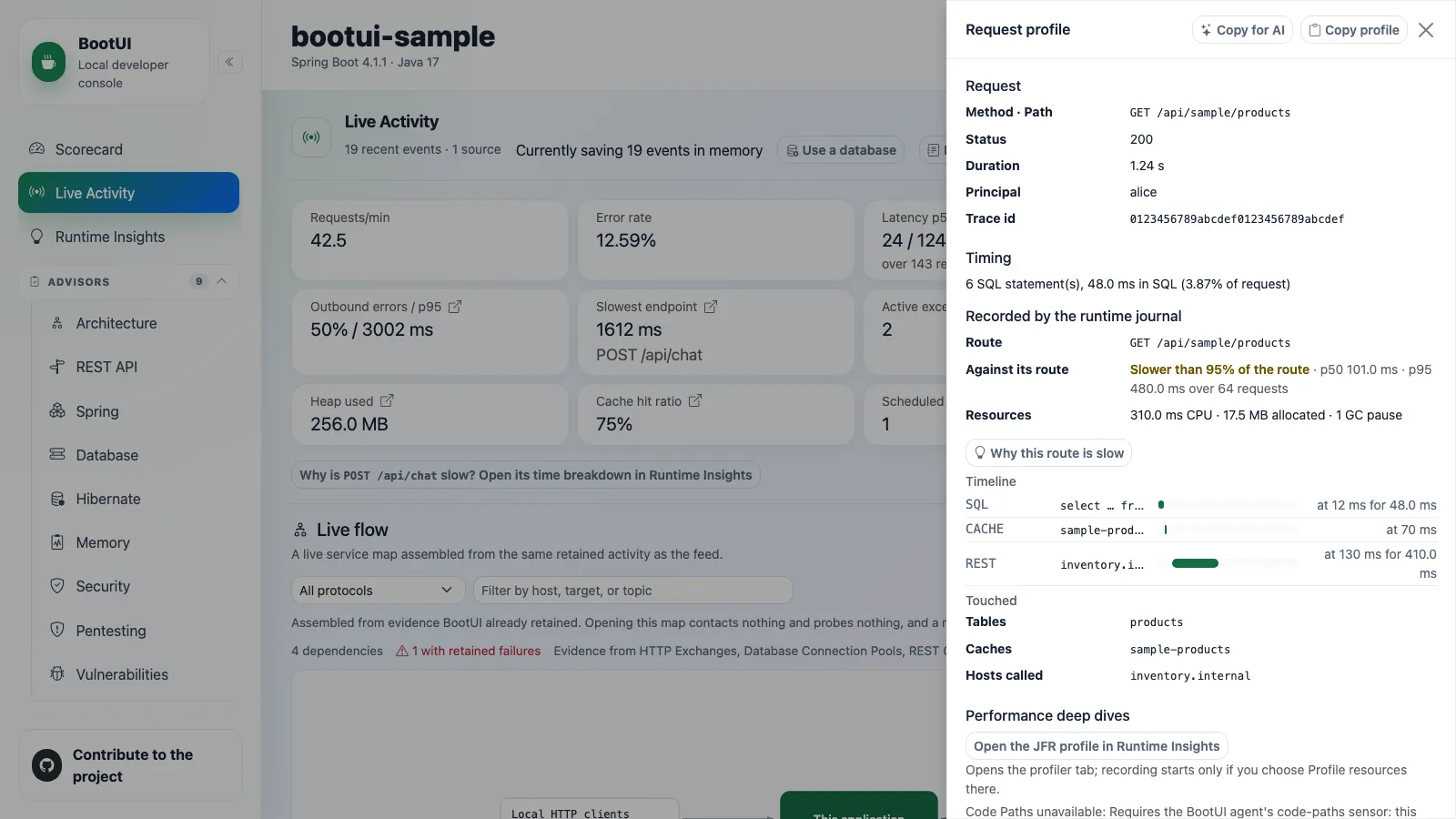
Task: Focus the filter by host, target, topic field
Action: point(633,591)
